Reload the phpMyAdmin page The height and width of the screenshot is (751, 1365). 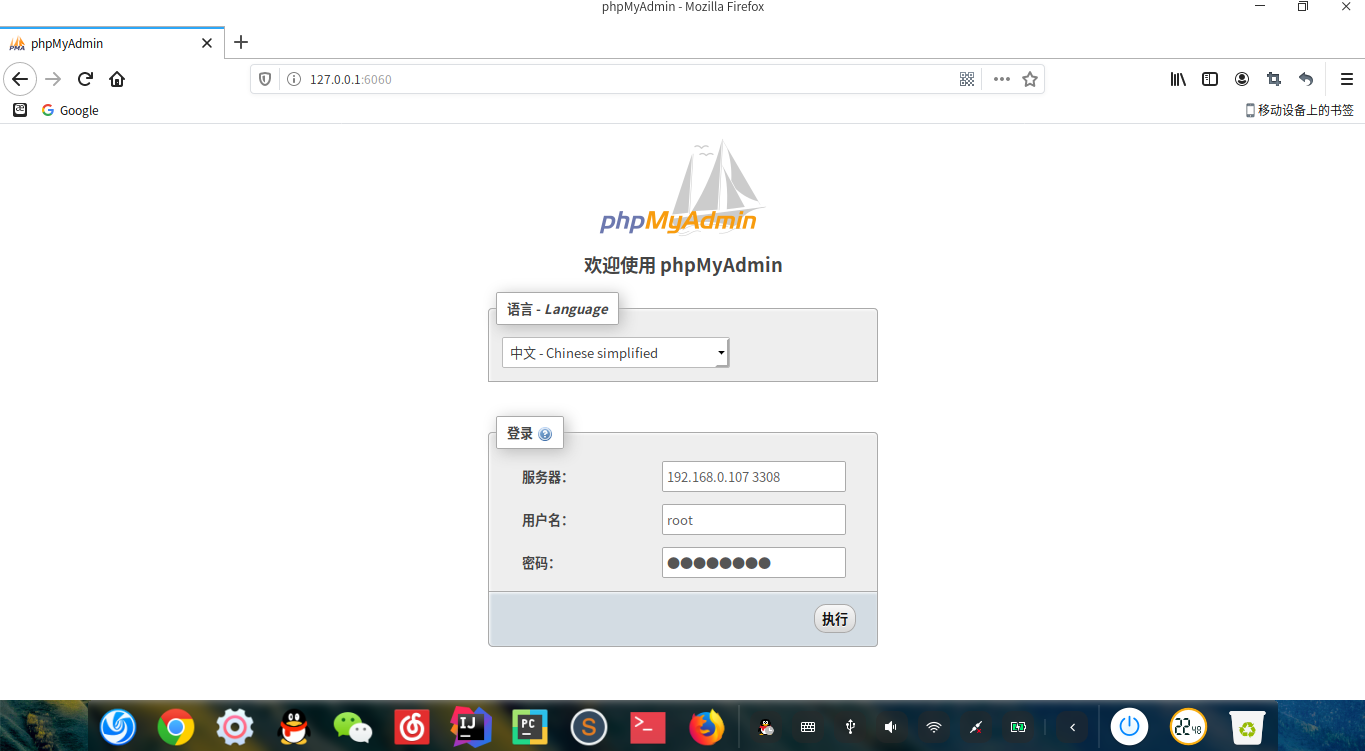pos(85,79)
